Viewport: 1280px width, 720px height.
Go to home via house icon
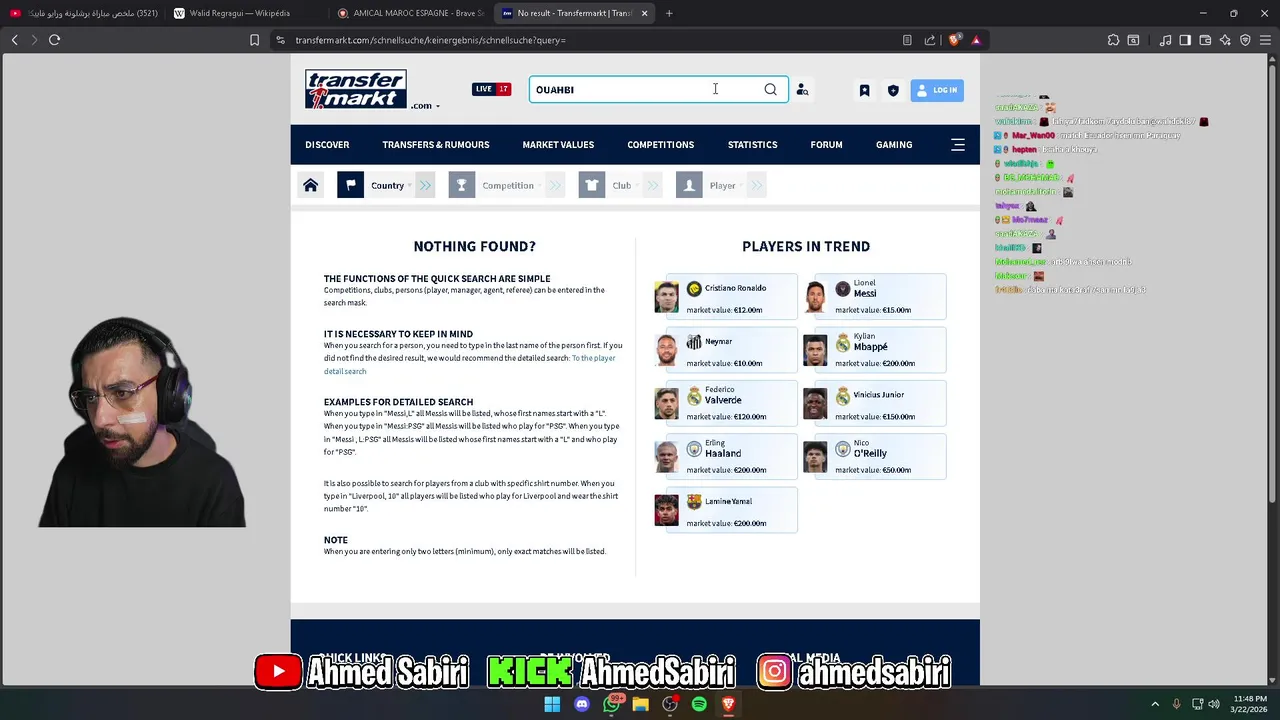point(311,185)
